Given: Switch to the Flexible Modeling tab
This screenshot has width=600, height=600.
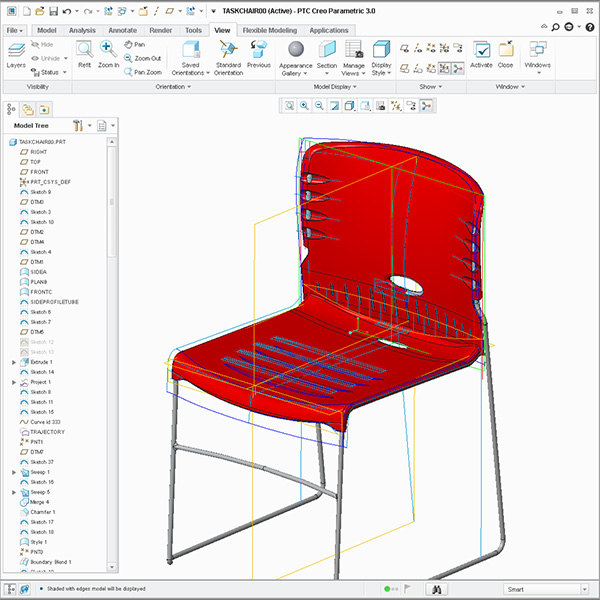Looking at the screenshot, I should click(270, 30).
